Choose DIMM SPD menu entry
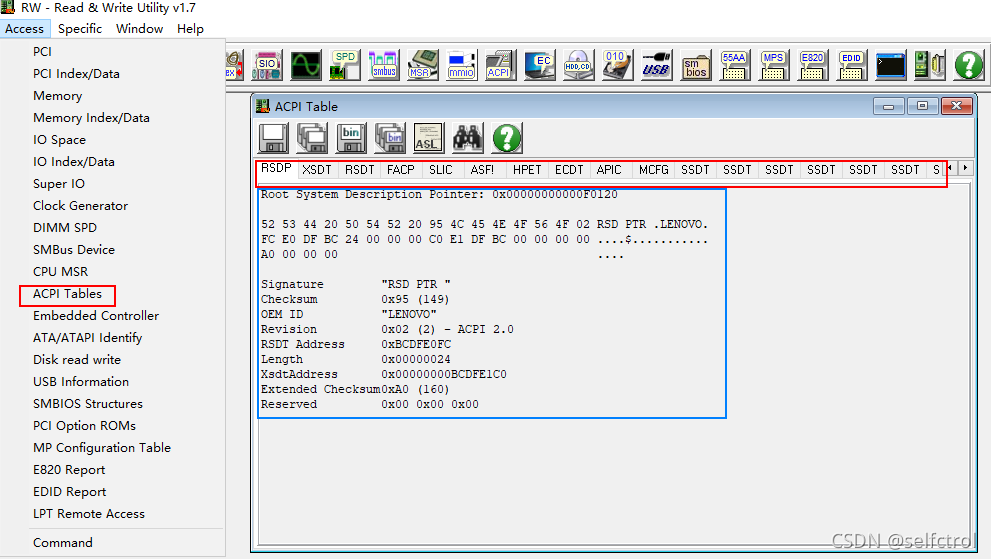Viewport: 991px width, 559px height. click(64, 228)
